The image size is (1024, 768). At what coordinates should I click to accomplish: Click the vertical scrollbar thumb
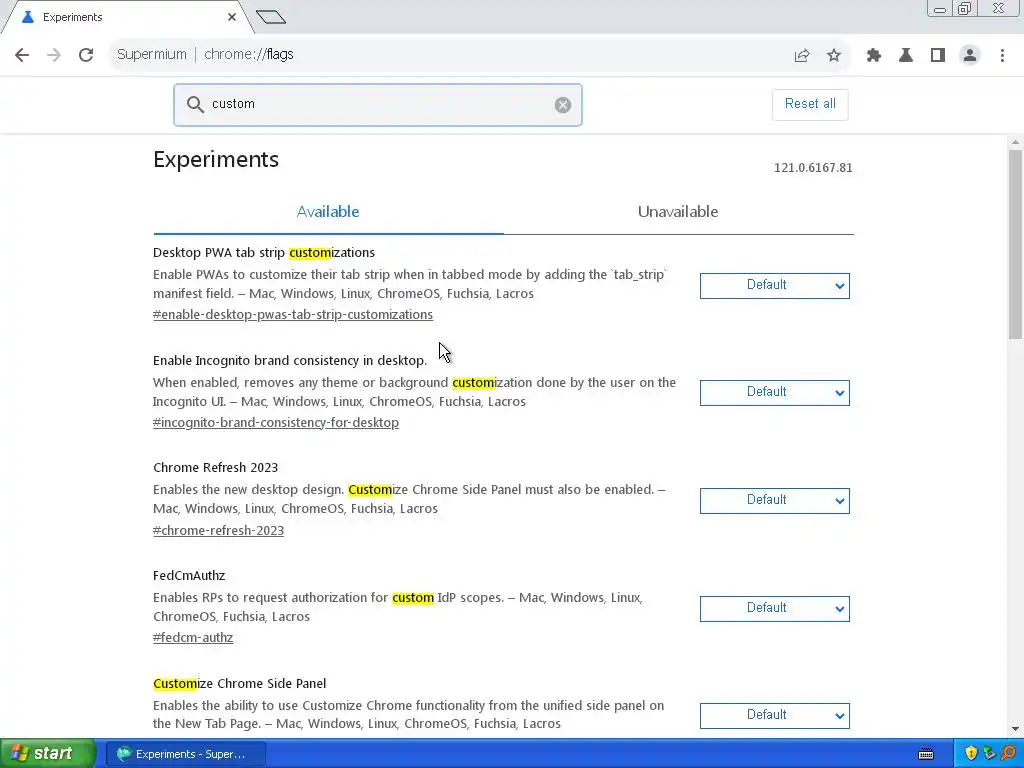coord(1015,245)
